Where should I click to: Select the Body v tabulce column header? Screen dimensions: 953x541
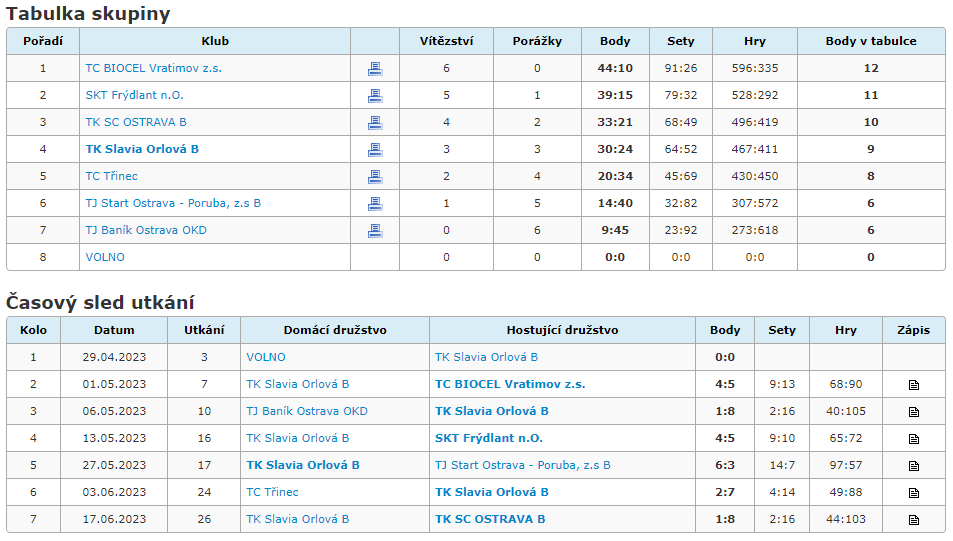[x=871, y=41]
